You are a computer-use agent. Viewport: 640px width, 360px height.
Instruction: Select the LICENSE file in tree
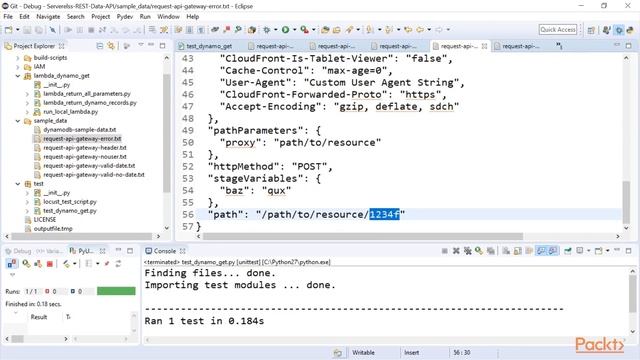44,220
